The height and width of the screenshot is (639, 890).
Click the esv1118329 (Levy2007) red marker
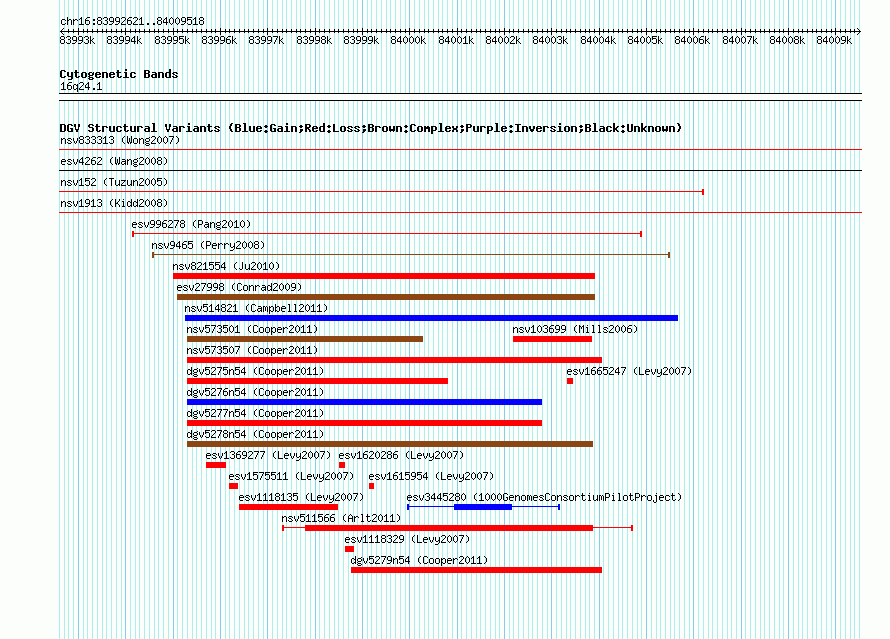[349, 549]
